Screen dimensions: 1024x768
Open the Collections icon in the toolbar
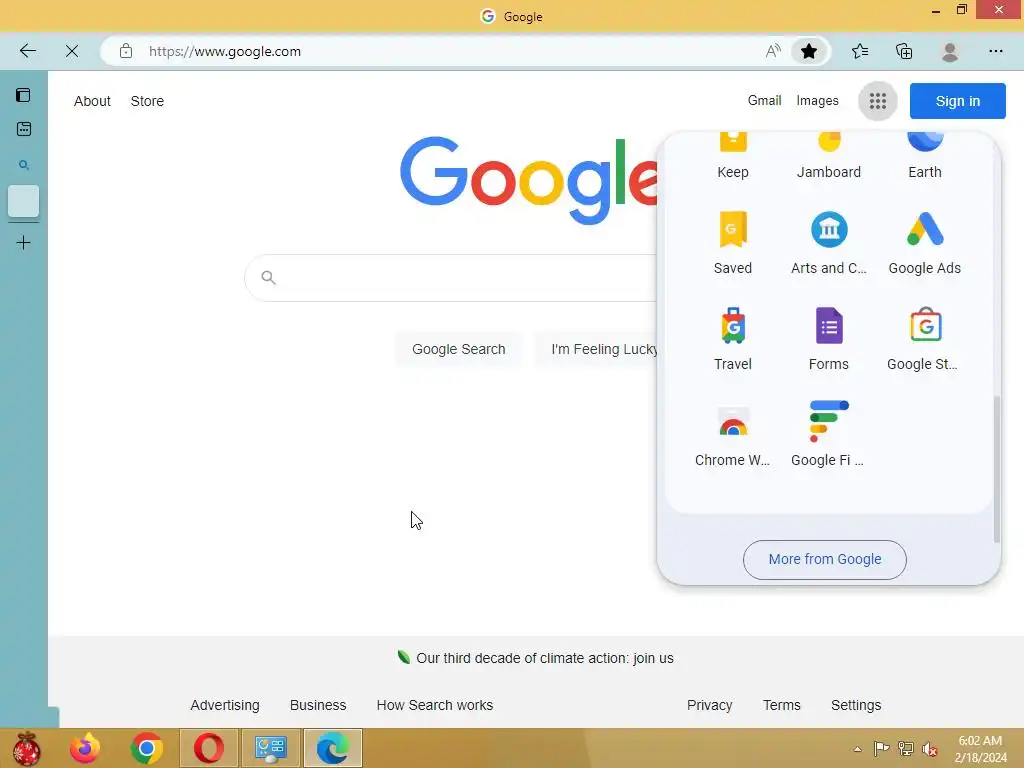pyautogui.click(x=904, y=51)
